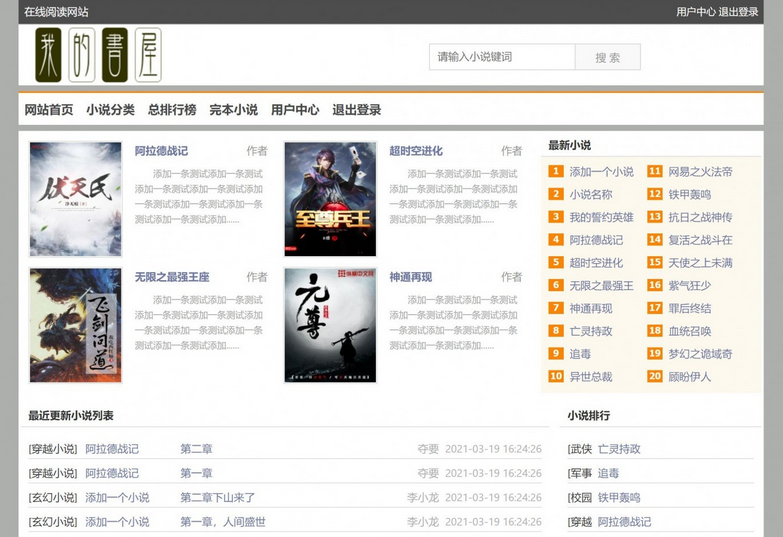Screen dimensions: 783x537
Task: Open 亡灵持政 ranked 8 in the latest novels
Action: 591,331
